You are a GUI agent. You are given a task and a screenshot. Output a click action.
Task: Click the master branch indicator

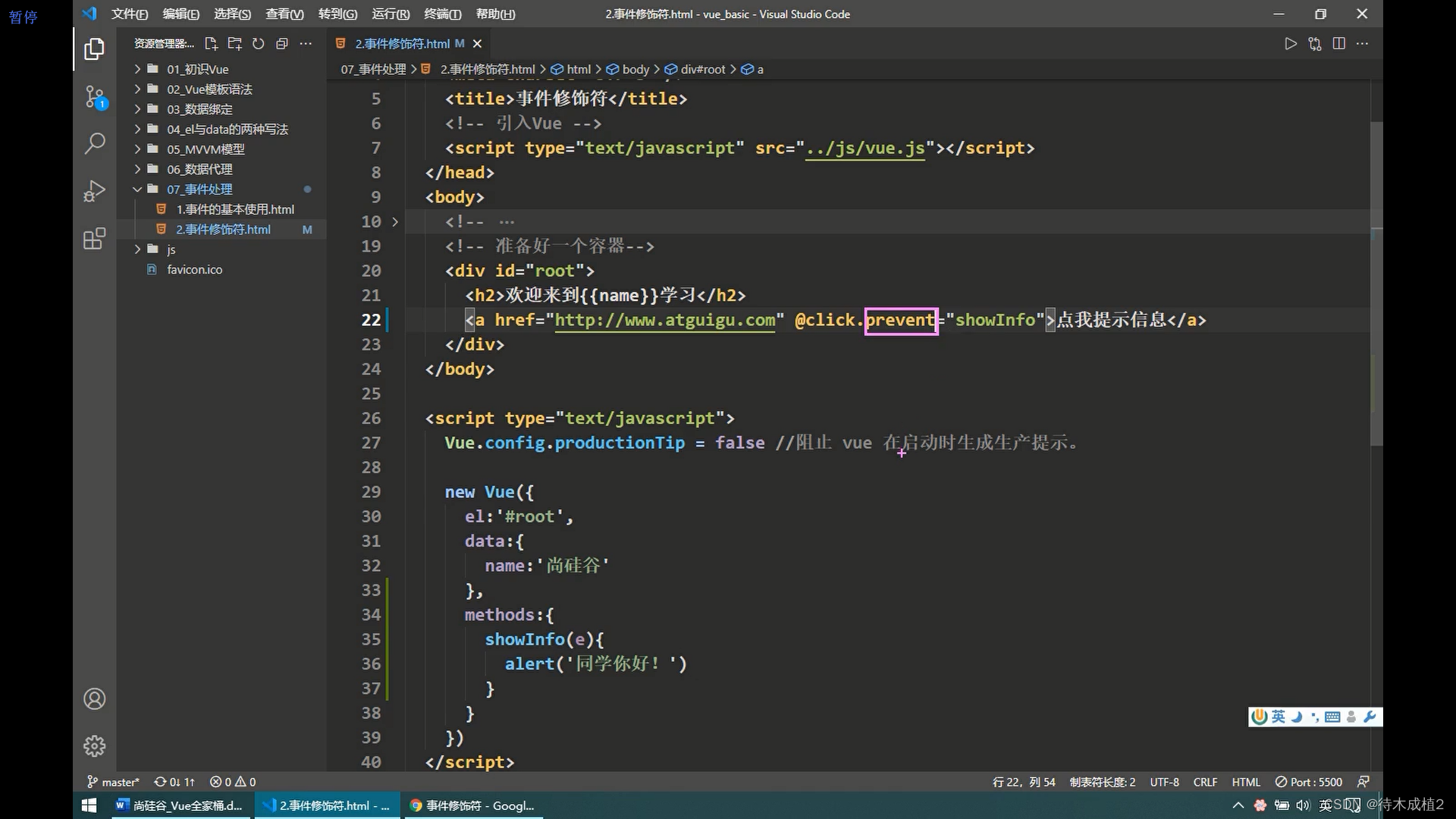click(113, 782)
